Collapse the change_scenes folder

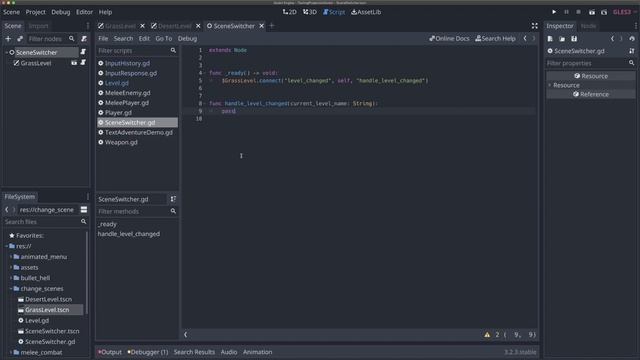[11, 289]
